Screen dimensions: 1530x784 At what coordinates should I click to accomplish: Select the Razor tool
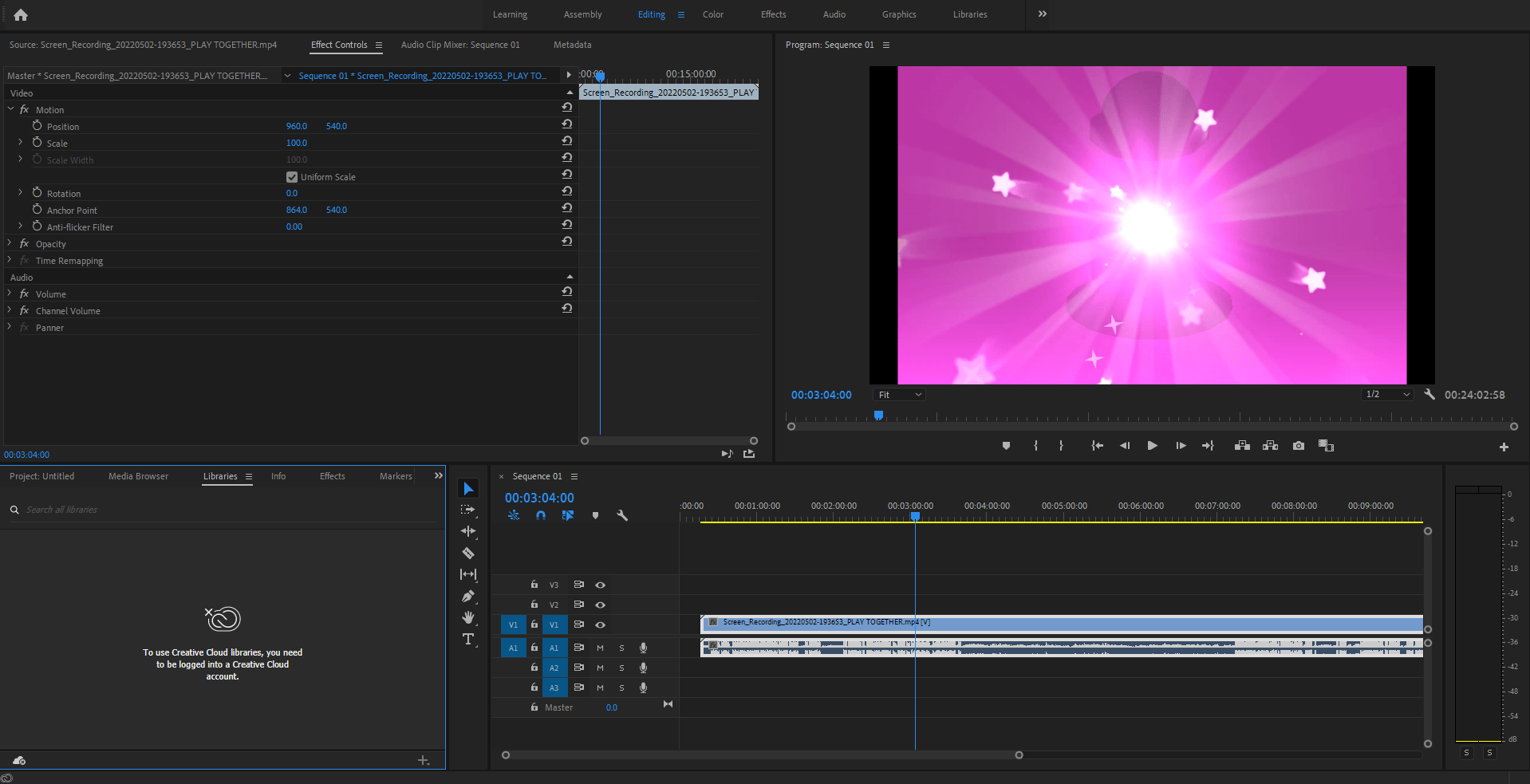[468, 553]
